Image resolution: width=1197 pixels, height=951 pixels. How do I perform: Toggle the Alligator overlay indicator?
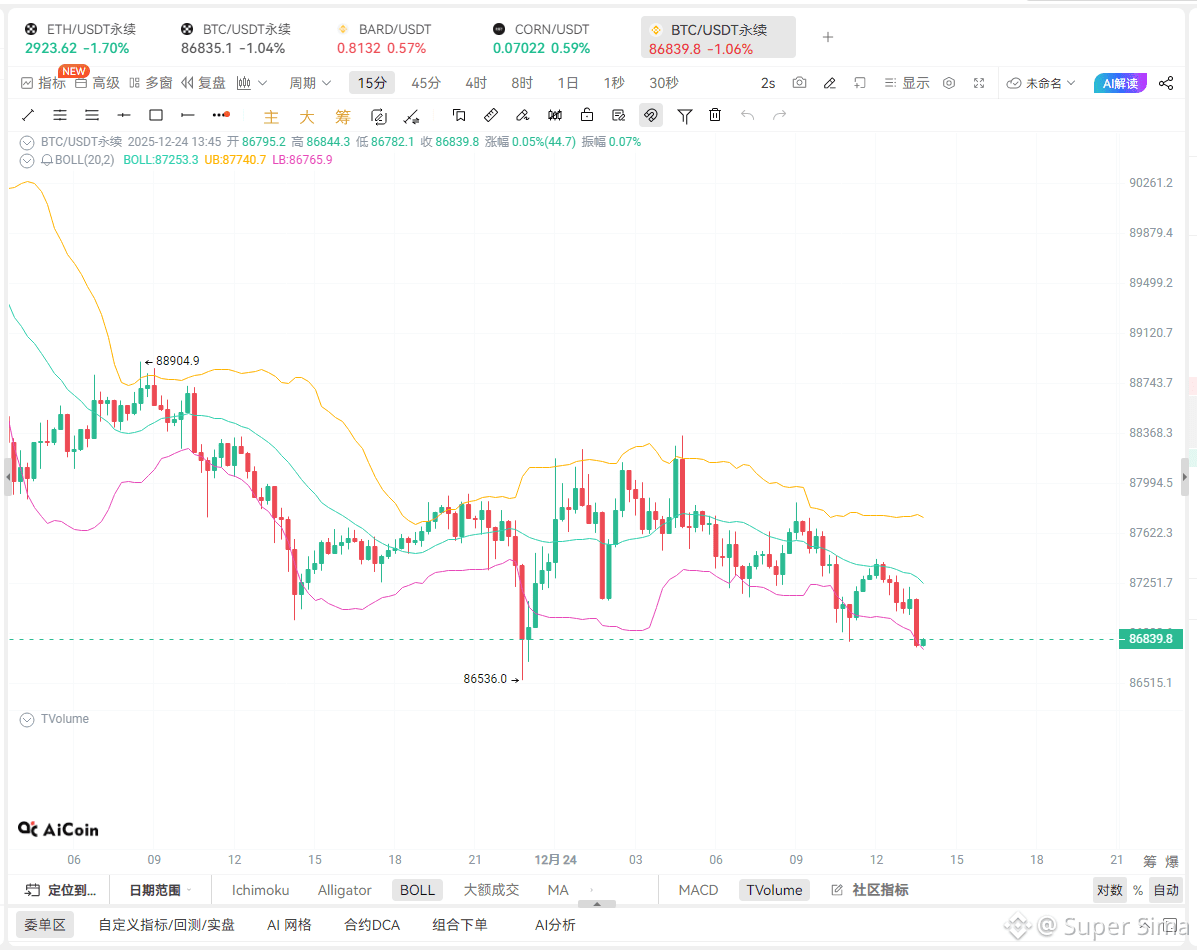pos(344,890)
